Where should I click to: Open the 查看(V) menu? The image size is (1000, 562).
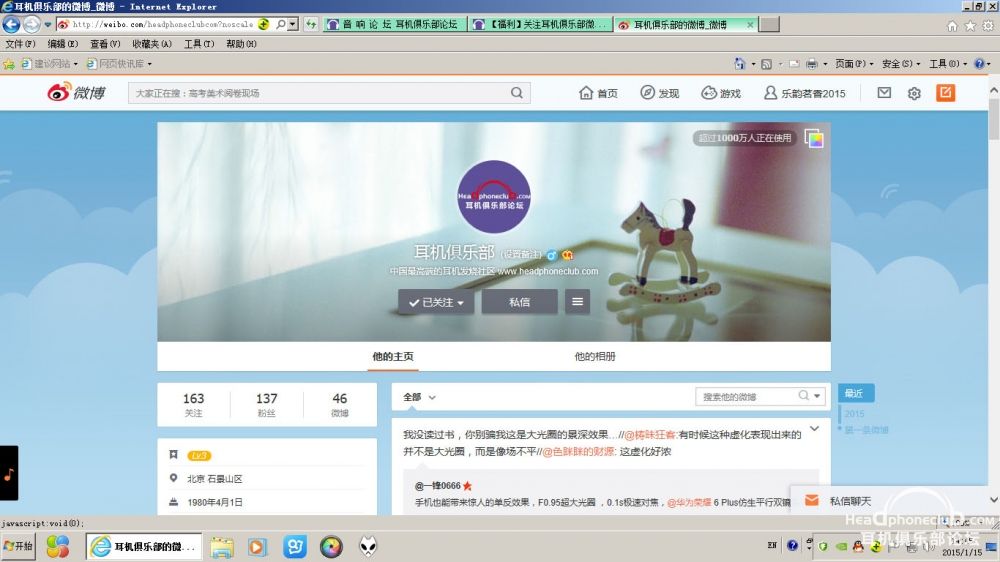tap(105, 44)
